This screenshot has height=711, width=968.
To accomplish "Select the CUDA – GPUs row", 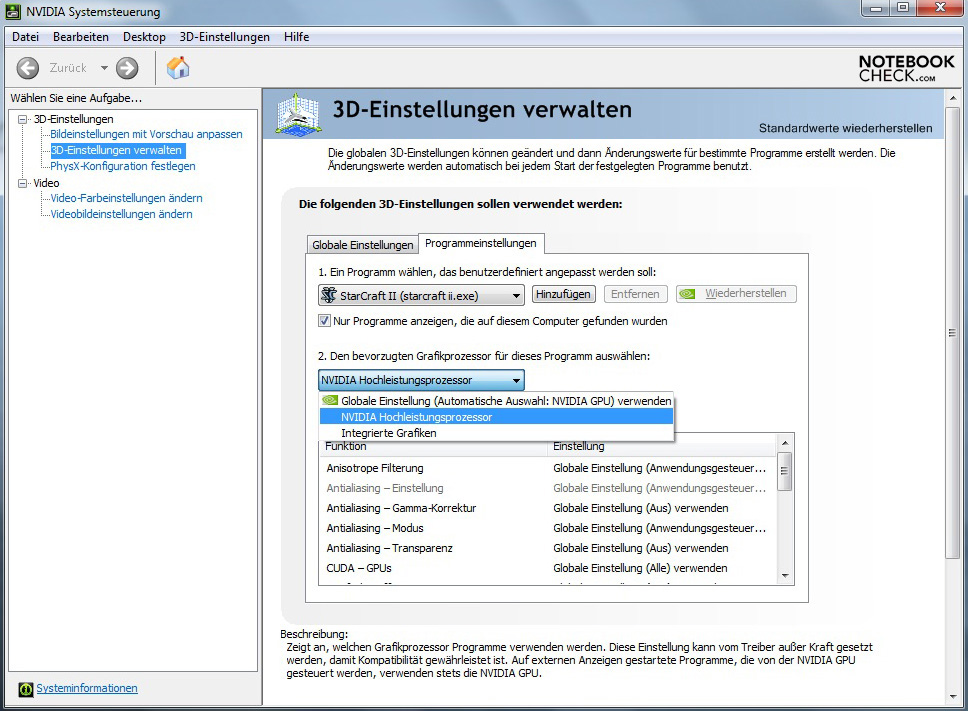I will click(548, 568).
